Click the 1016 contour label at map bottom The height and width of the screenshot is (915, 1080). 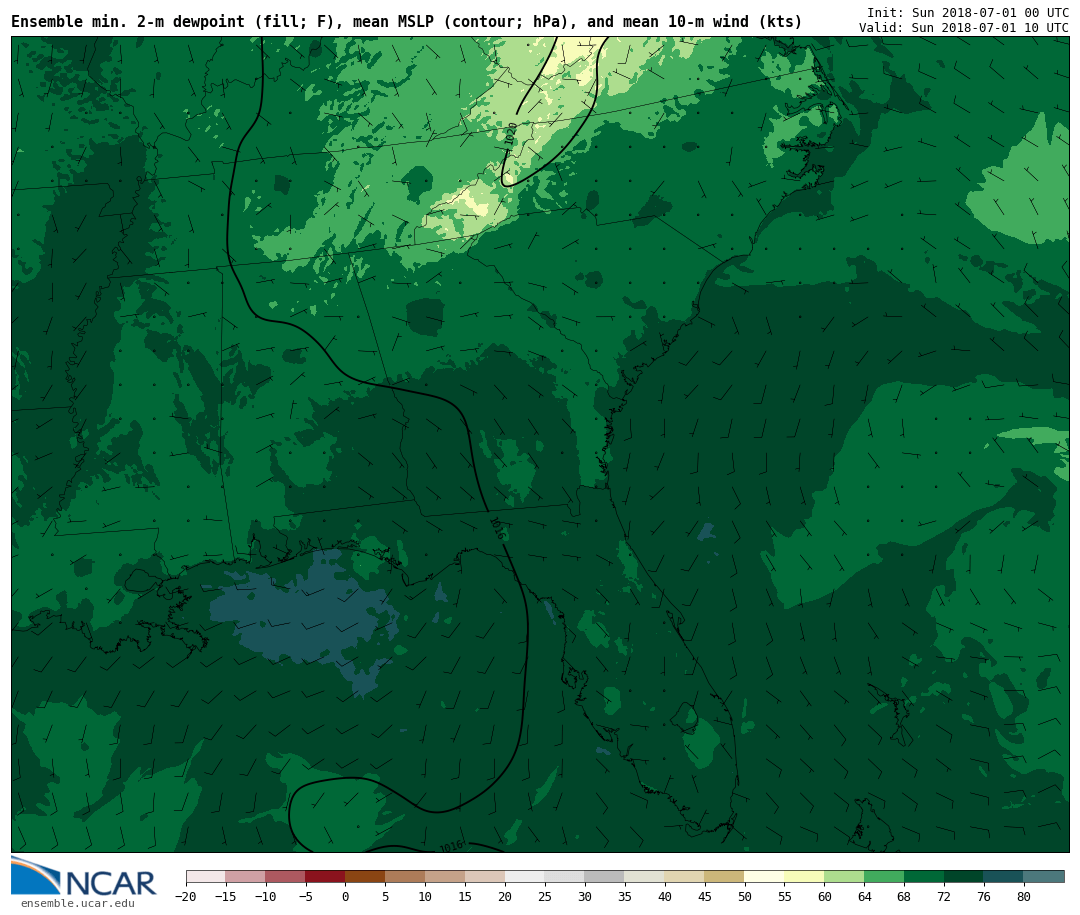point(452,847)
